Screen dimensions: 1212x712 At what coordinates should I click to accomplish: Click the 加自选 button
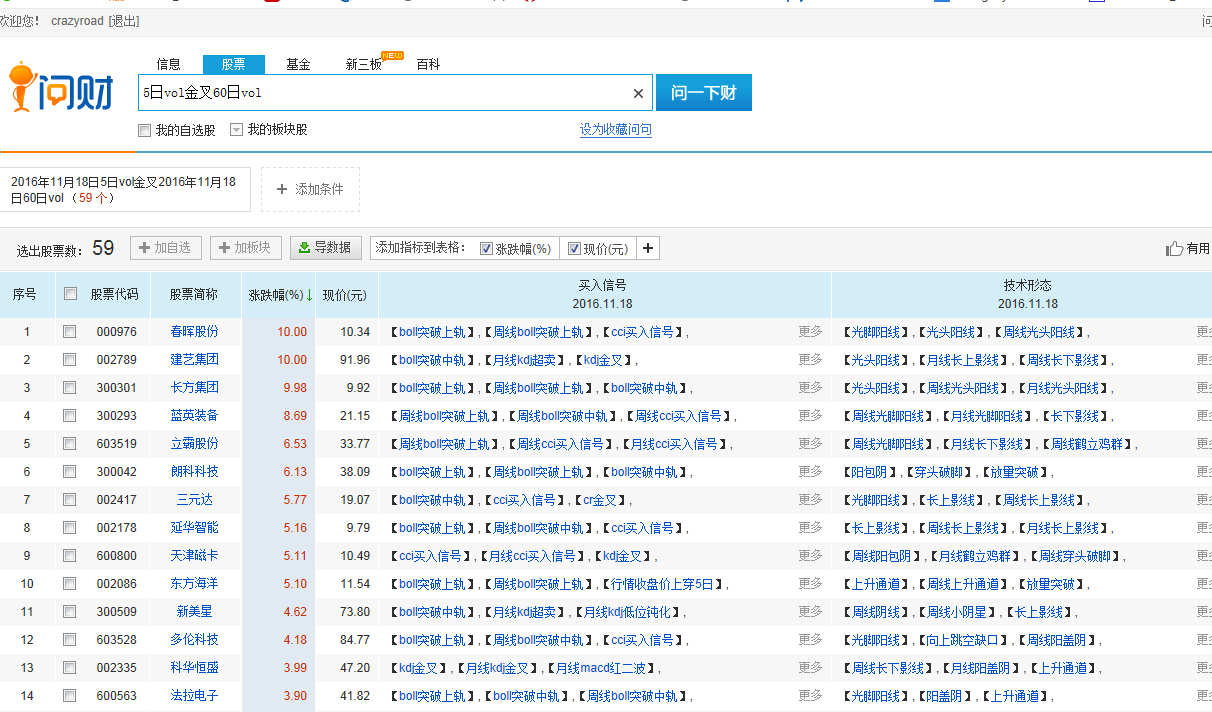tap(166, 248)
